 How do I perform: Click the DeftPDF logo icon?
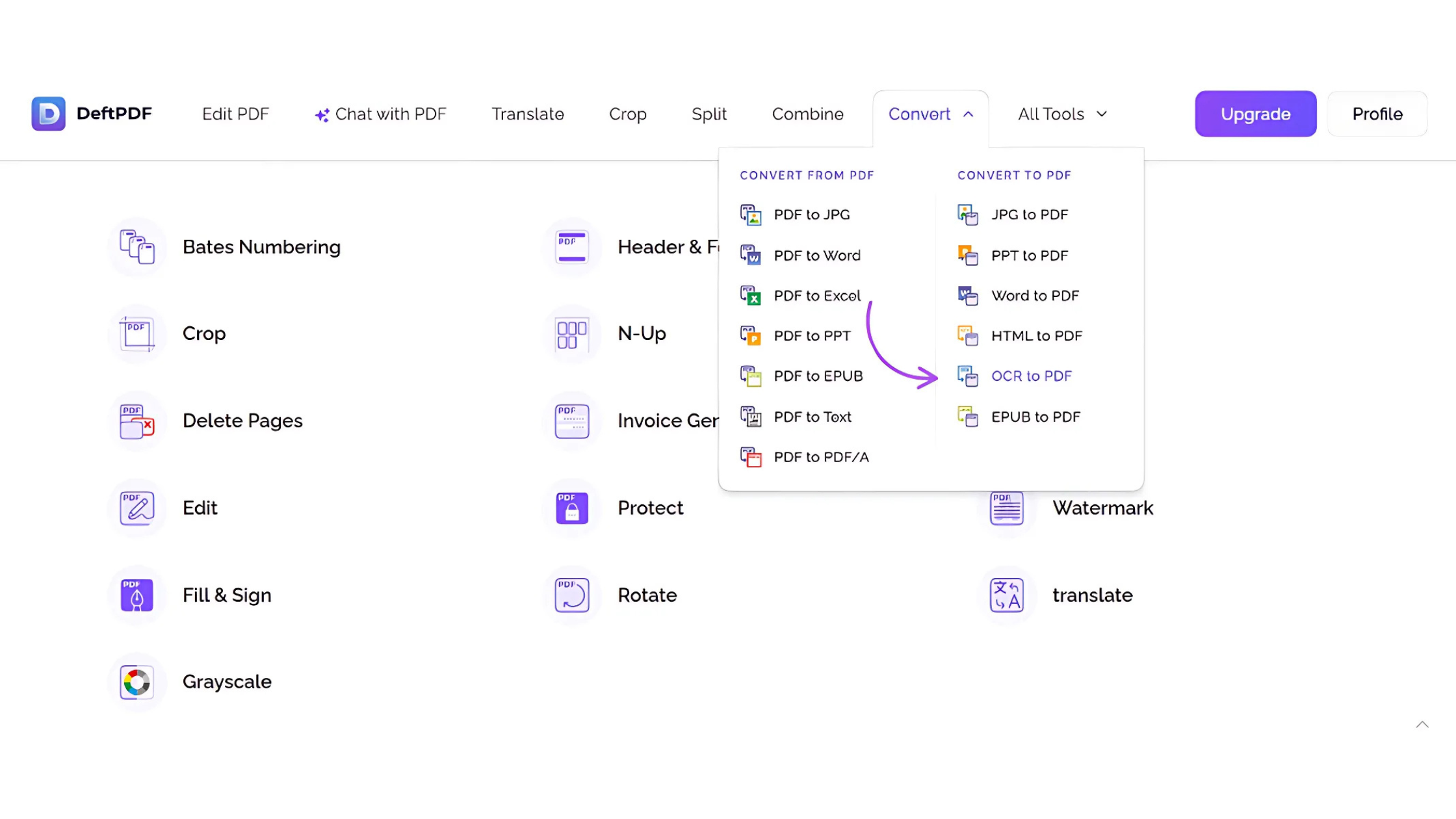coord(49,114)
